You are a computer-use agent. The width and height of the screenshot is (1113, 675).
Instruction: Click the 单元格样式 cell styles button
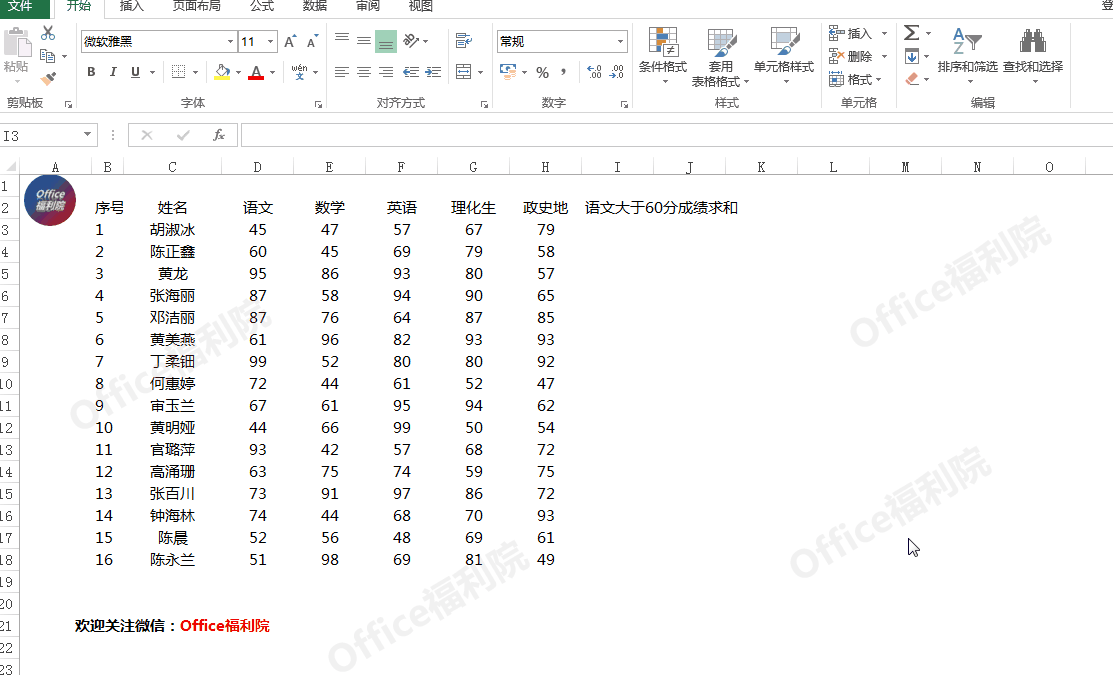click(x=784, y=56)
